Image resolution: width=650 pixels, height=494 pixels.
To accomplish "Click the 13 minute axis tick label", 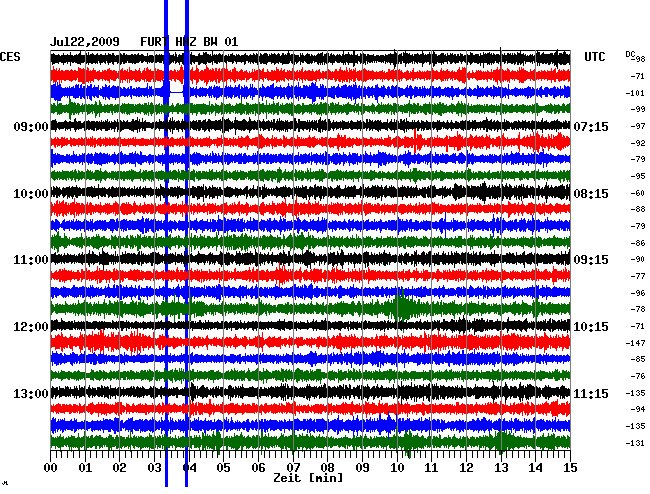I will click(x=501, y=468).
